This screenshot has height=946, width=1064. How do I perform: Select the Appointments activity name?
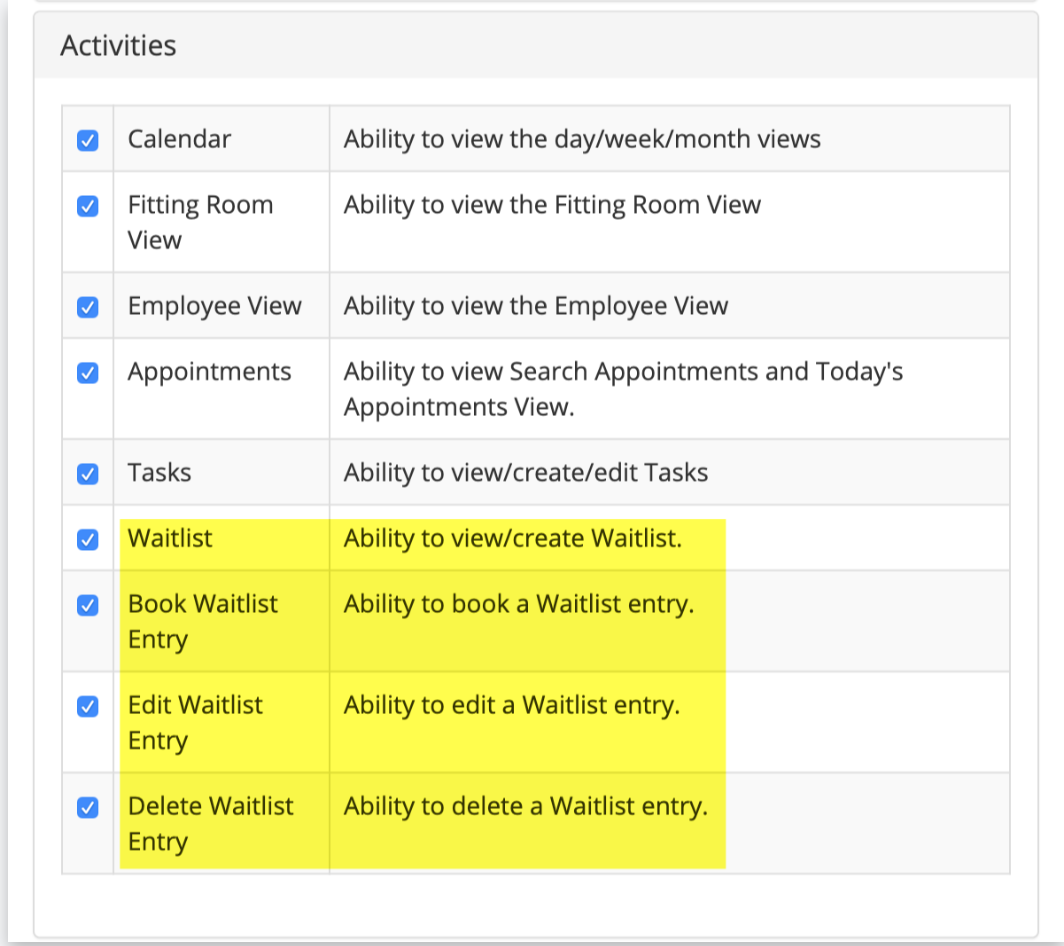209,372
